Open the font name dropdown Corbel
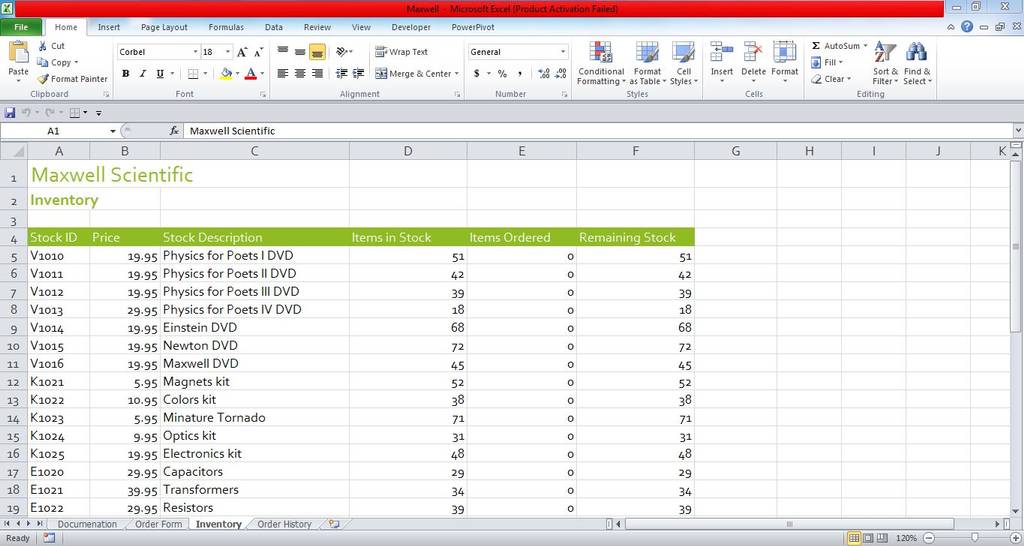This screenshot has height=546, width=1024. click(x=195, y=52)
